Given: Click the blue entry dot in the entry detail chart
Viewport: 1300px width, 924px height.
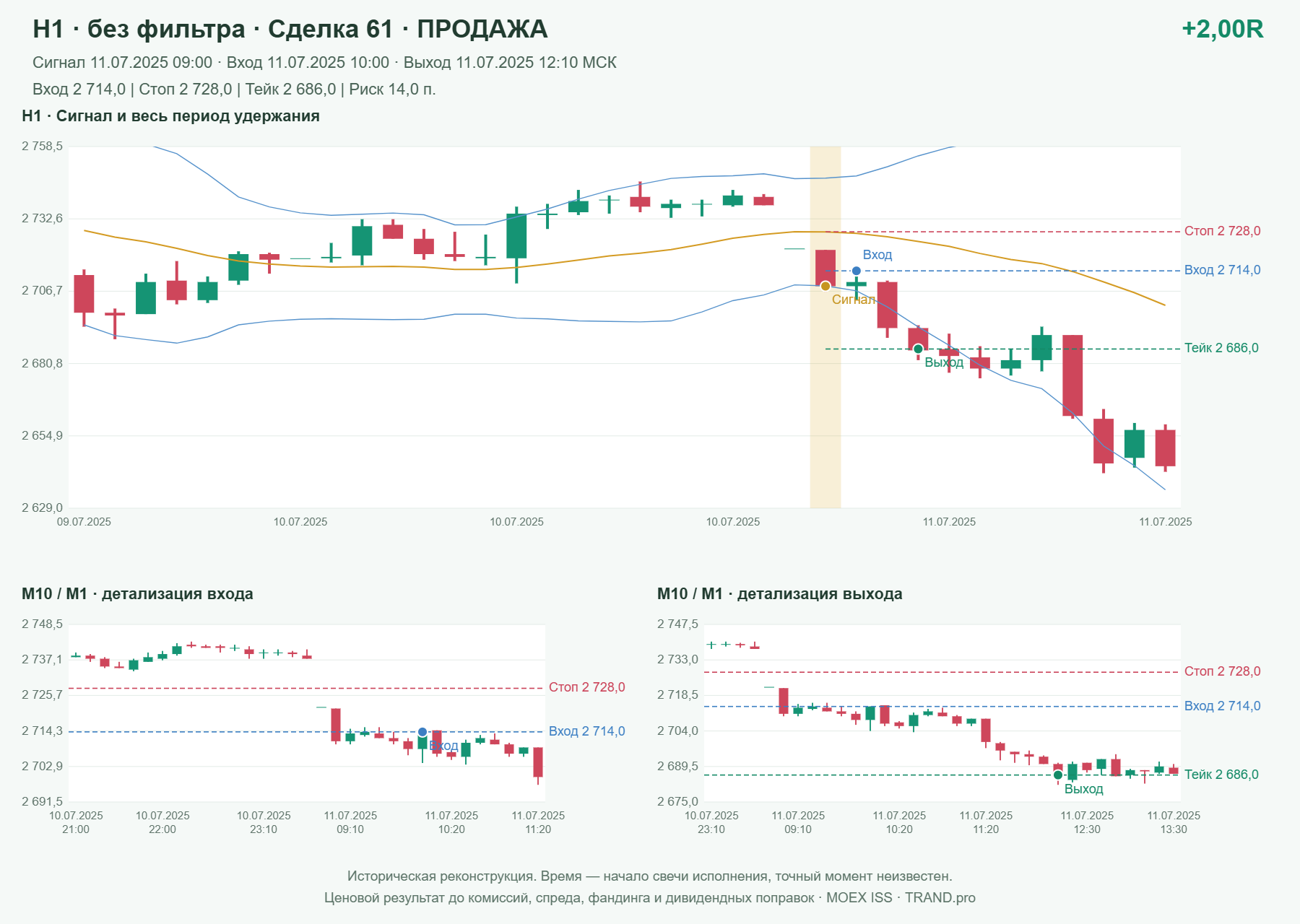Looking at the screenshot, I should pos(422,732).
